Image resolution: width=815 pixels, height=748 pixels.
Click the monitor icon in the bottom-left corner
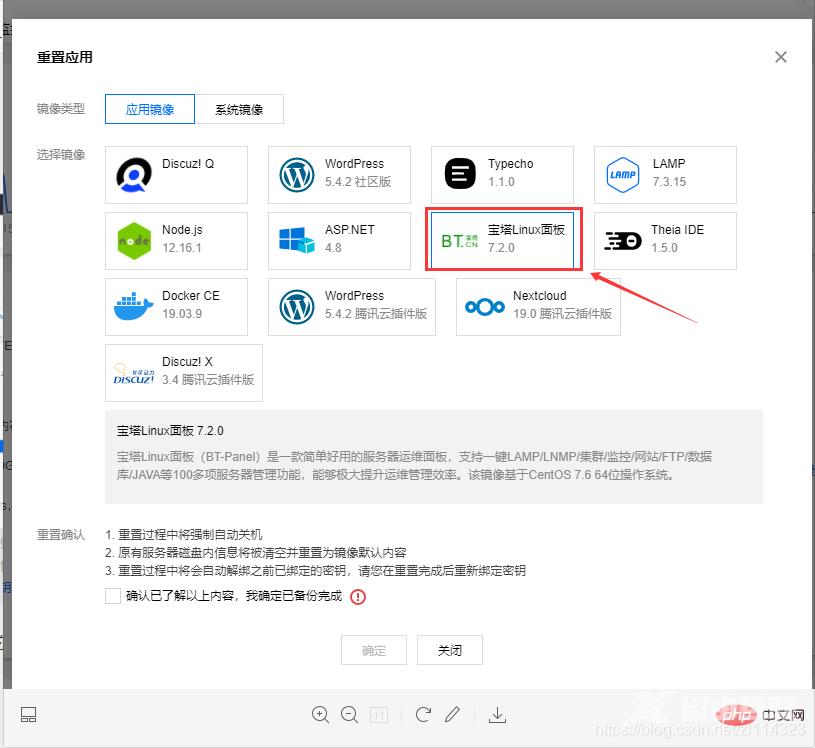(28, 714)
